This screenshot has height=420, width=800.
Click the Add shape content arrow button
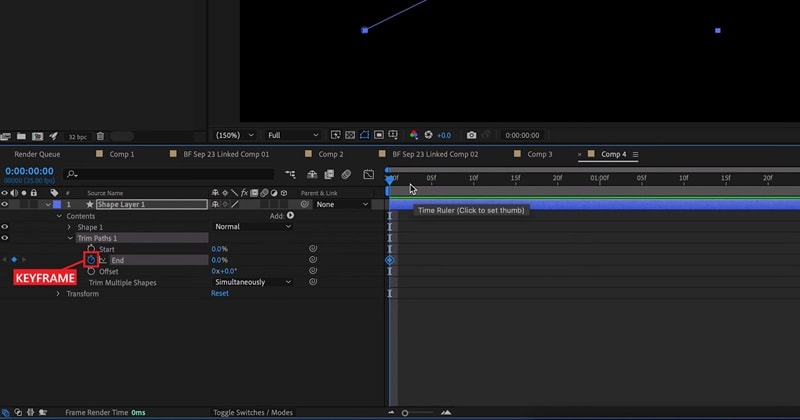[x=290, y=215]
